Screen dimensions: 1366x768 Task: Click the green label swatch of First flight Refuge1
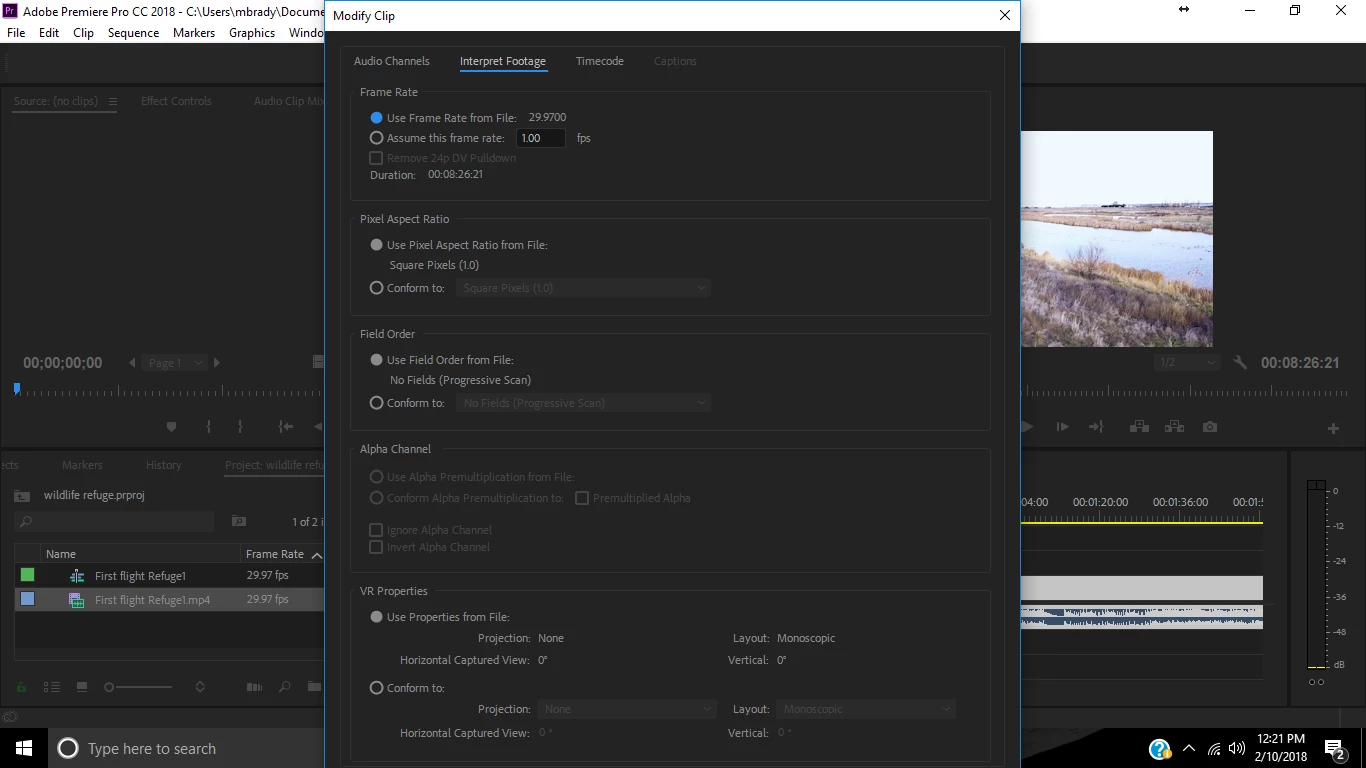28,575
